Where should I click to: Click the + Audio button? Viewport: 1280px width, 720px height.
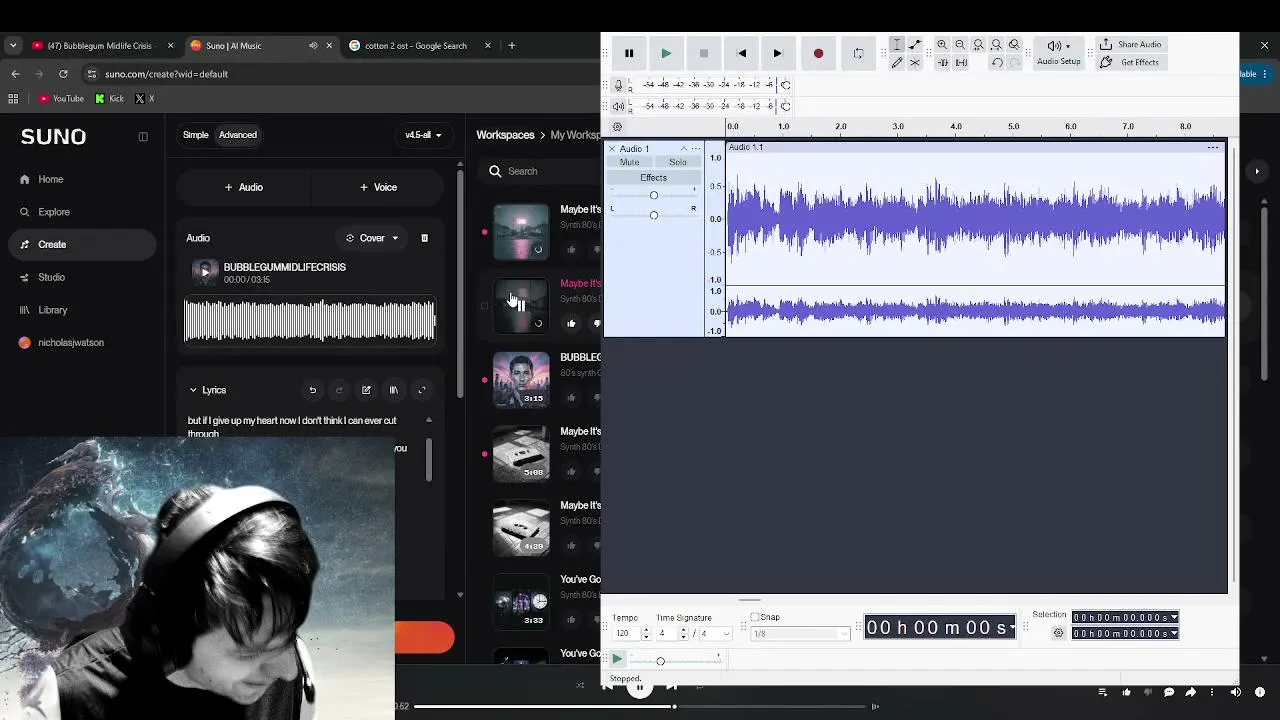coord(244,187)
